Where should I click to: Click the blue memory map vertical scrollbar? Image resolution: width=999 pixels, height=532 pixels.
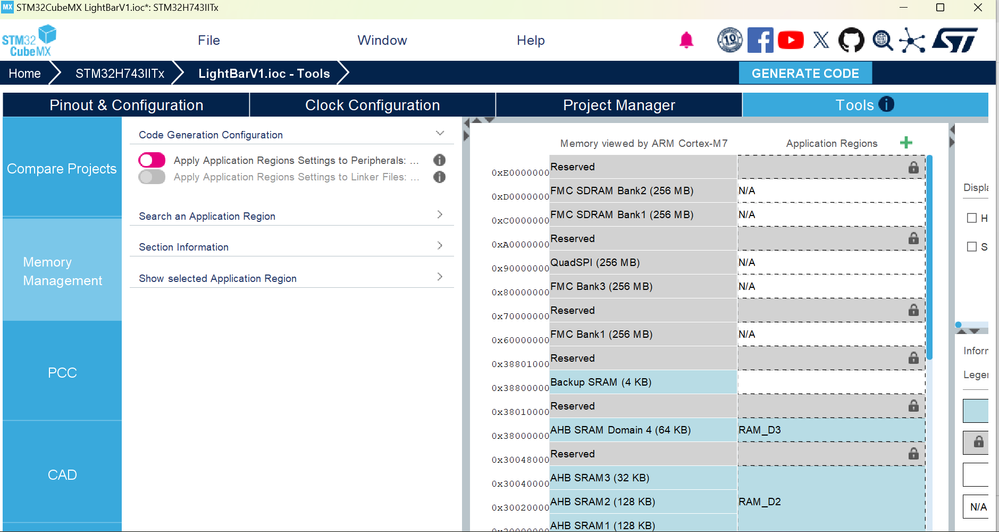(x=929, y=255)
